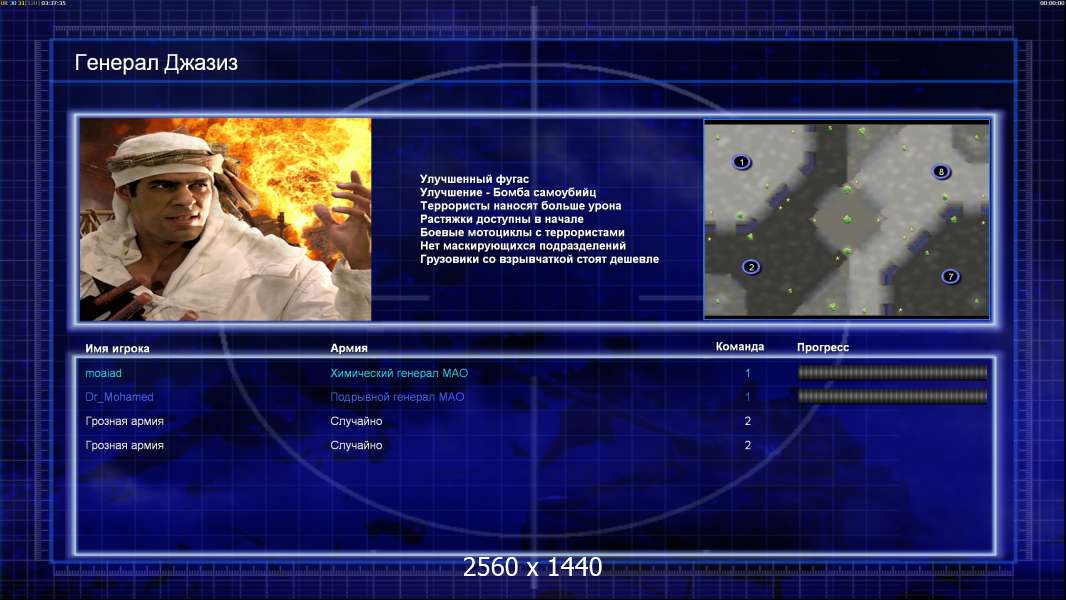Select player name 'Dr_Mohamed'
Image resolution: width=1066 pixels, height=600 pixels.
click(119, 397)
